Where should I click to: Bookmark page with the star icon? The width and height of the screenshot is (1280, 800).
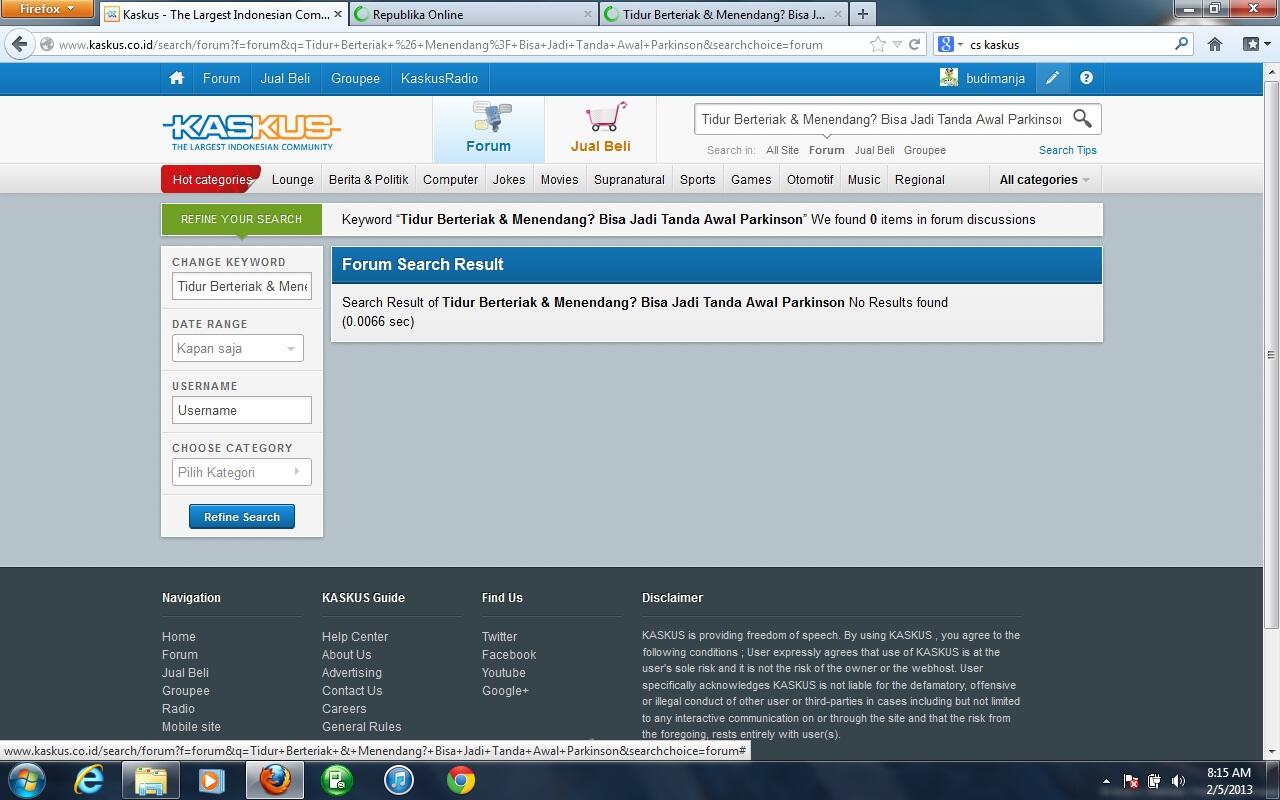[x=877, y=44]
